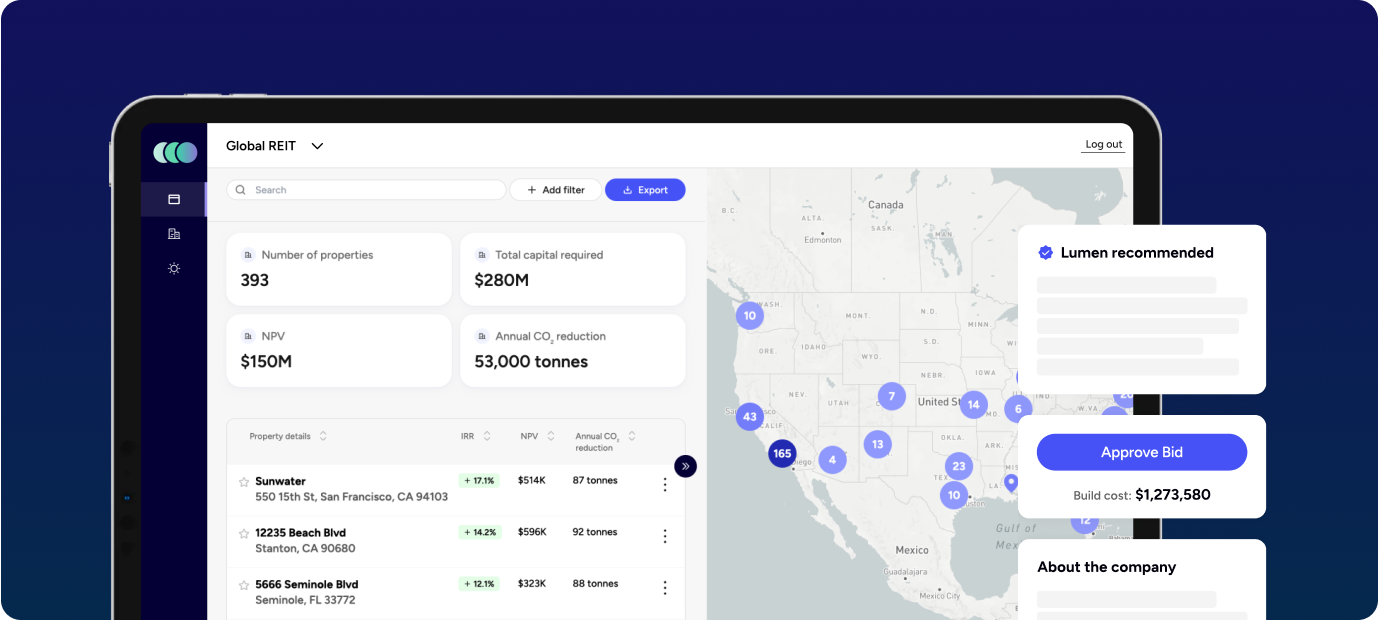Click the Export button
1378x620 pixels.
tap(645, 190)
